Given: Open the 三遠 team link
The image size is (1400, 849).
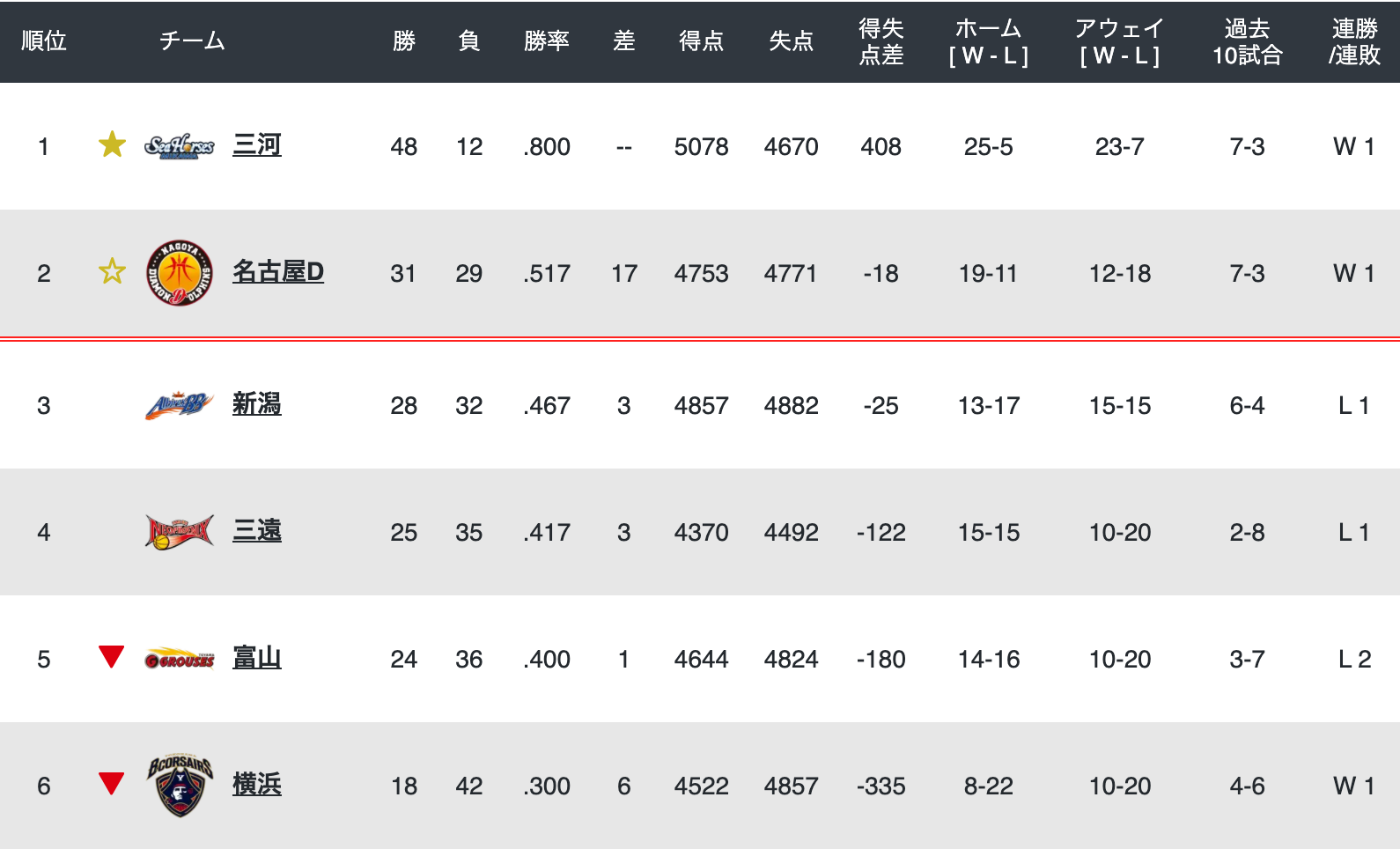Looking at the screenshot, I should (x=257, y=531).
